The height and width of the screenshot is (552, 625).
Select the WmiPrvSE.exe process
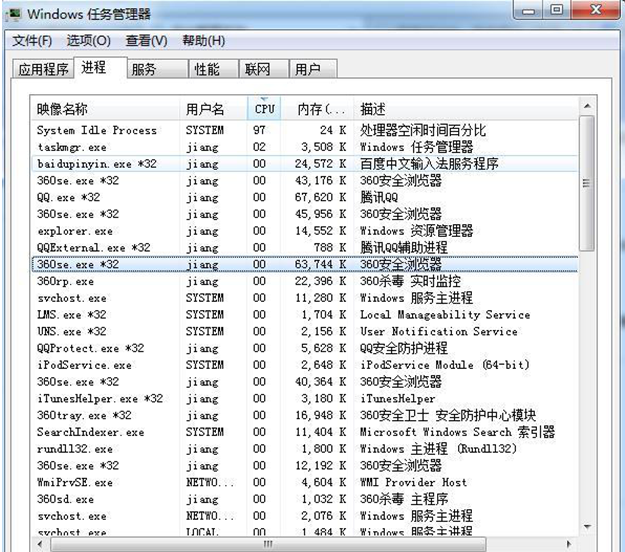(x=305, y=482)
